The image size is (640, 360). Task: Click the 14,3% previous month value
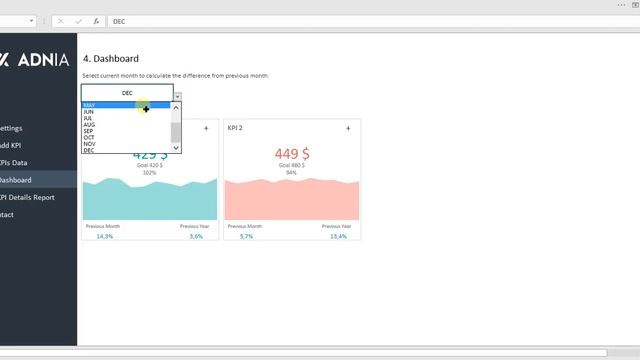[x=104, y=236]
